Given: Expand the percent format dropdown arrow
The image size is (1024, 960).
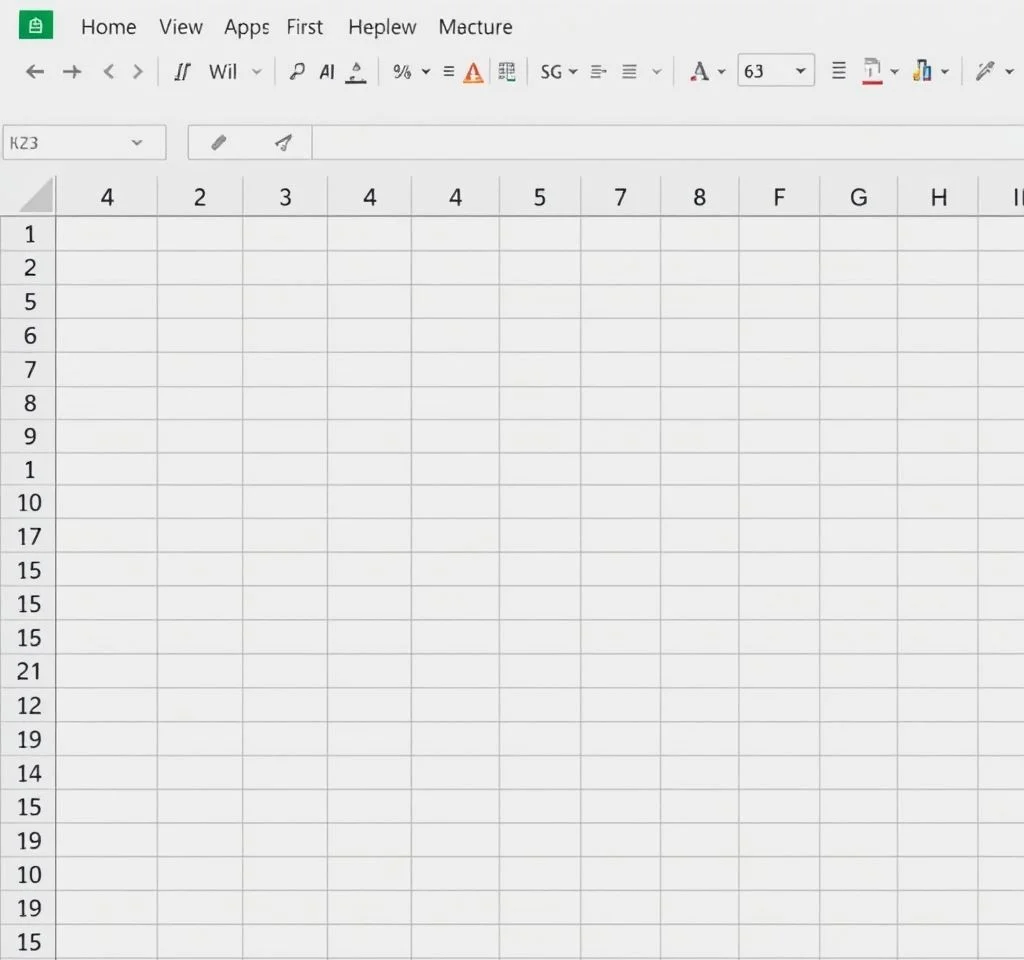Looking at the screenshot, I should pos(426,72).
